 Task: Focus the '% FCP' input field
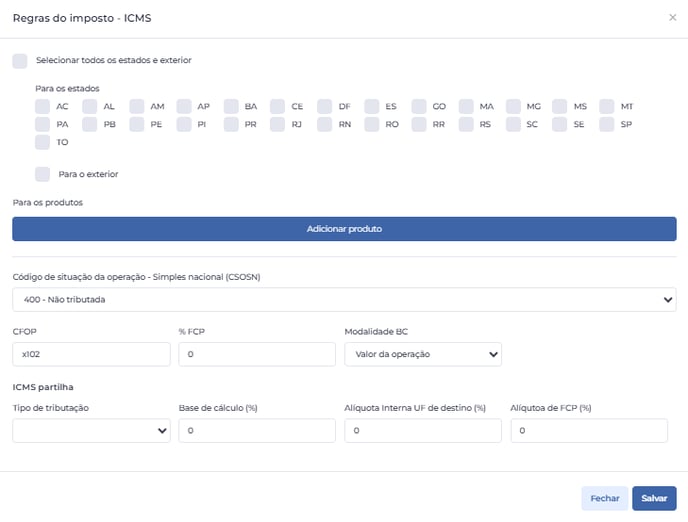click(x=257, y=354)
